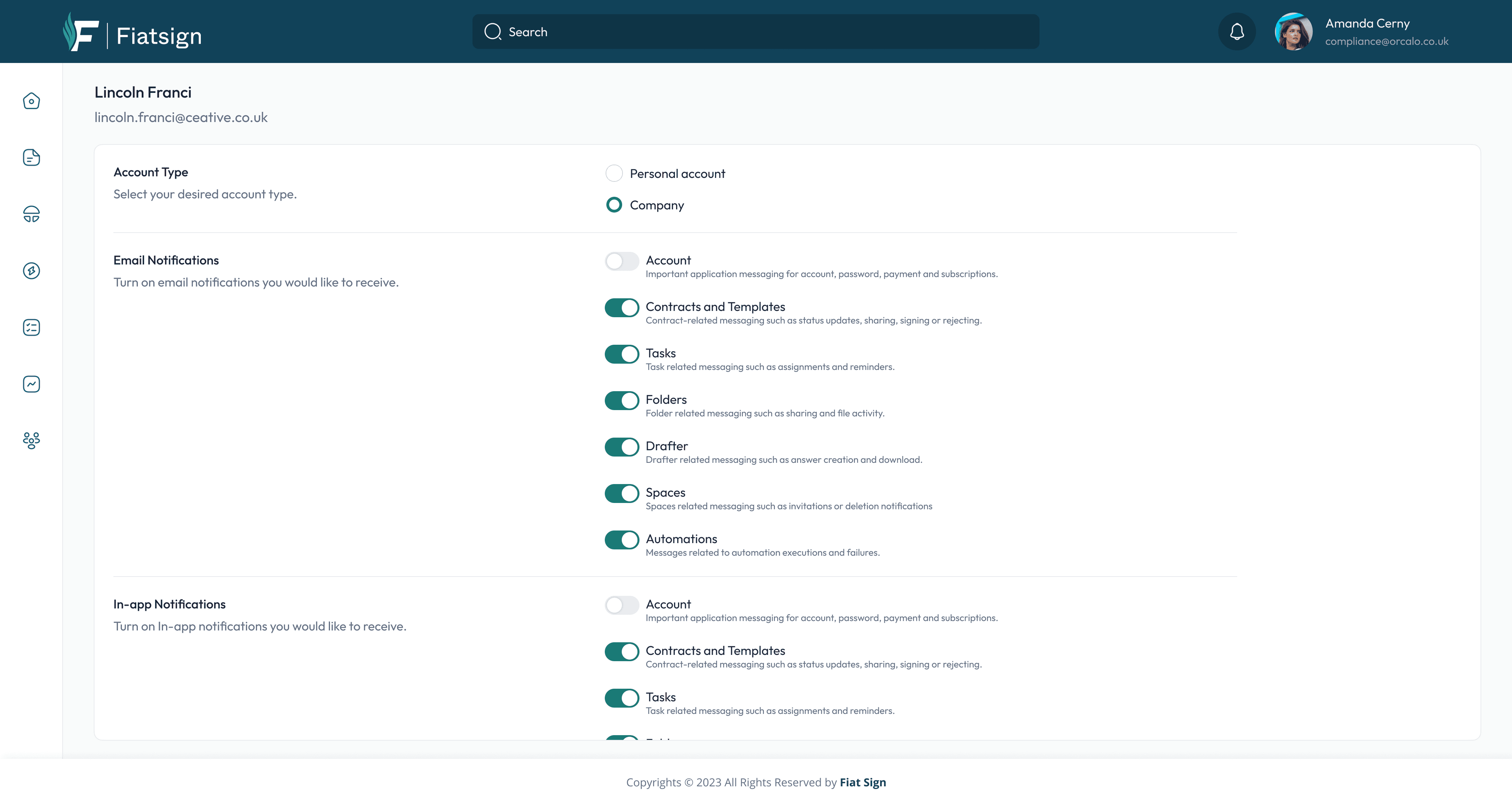The image size is (1512, 806).
Task: Click the Fiat Sign footer link
Action: pos(863,782)
